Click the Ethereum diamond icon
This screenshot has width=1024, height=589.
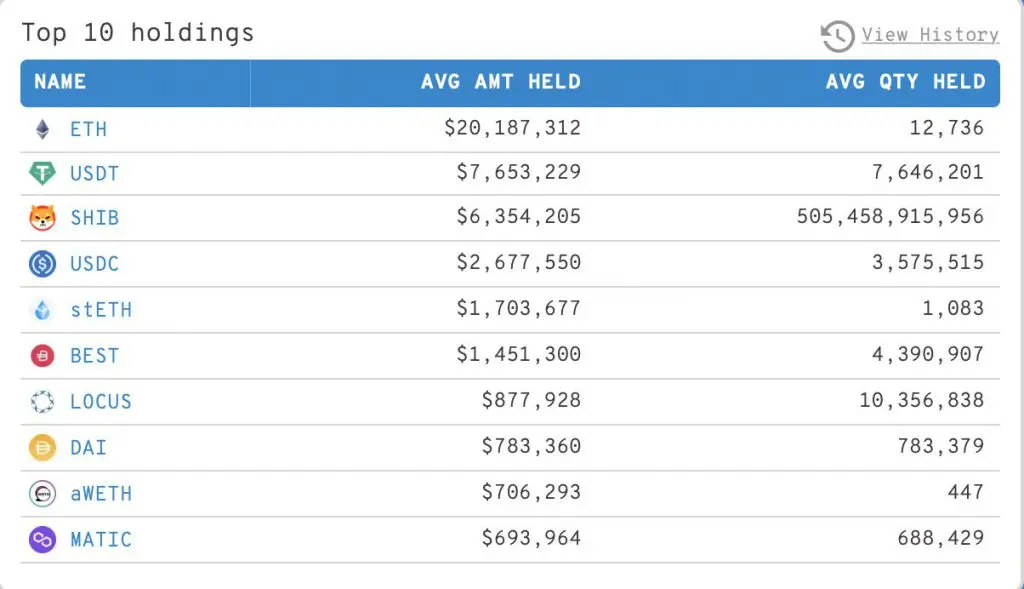pos(42,129)
